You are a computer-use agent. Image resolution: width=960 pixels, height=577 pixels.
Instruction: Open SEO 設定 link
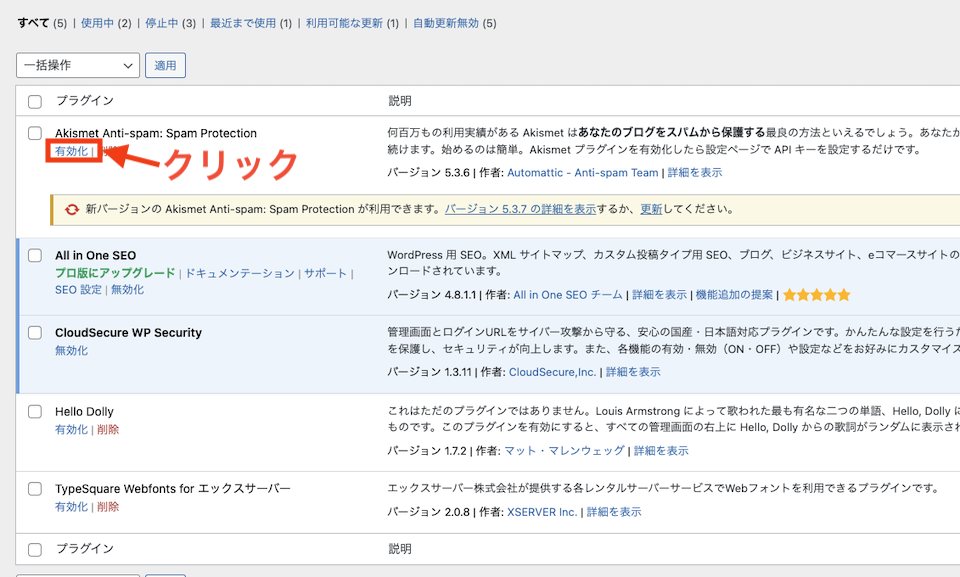(x=78, y=290)
